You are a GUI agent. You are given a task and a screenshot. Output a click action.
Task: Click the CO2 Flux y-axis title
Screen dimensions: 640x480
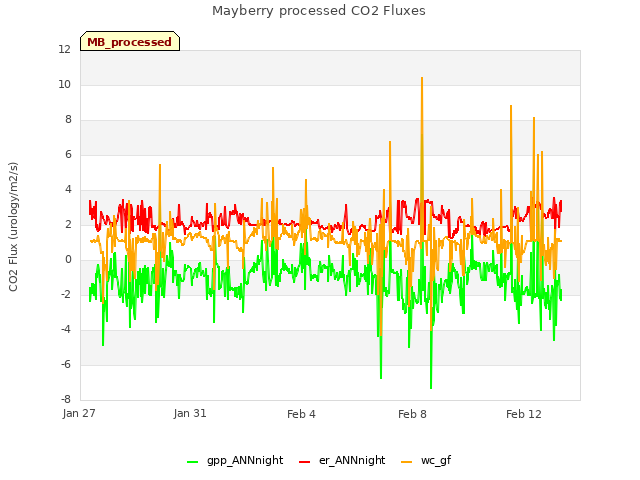[13, 227]
